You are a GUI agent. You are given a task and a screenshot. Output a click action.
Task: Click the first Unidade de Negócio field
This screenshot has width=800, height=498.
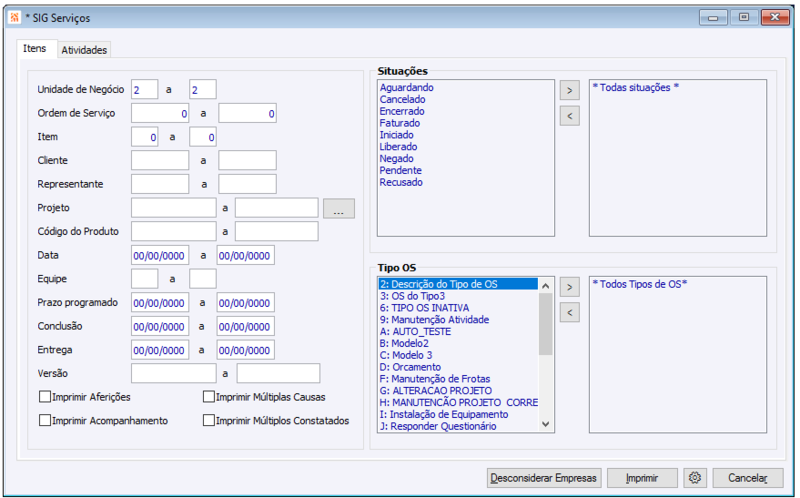pos(144,89)
